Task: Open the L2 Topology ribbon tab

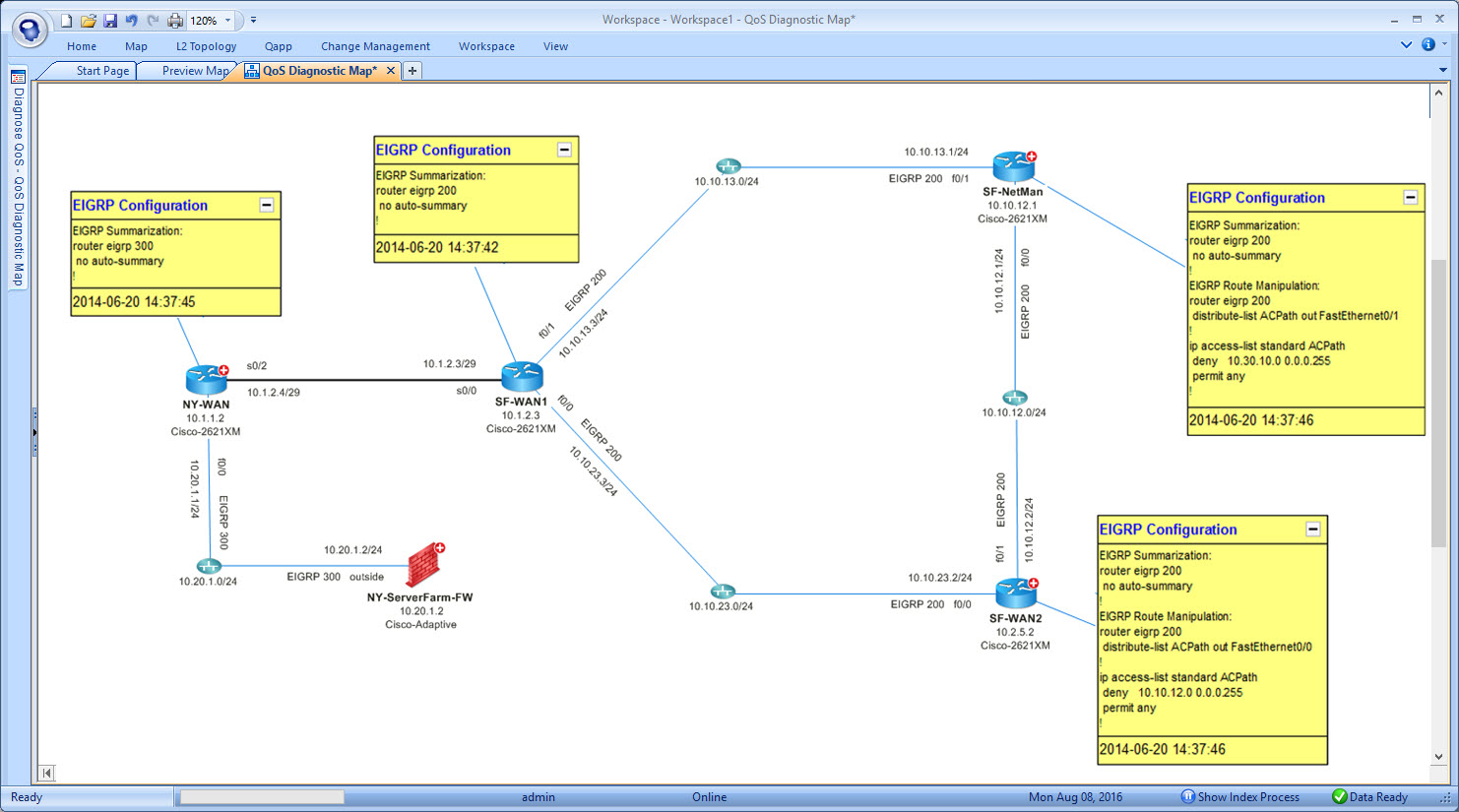Action: [207, 46]
